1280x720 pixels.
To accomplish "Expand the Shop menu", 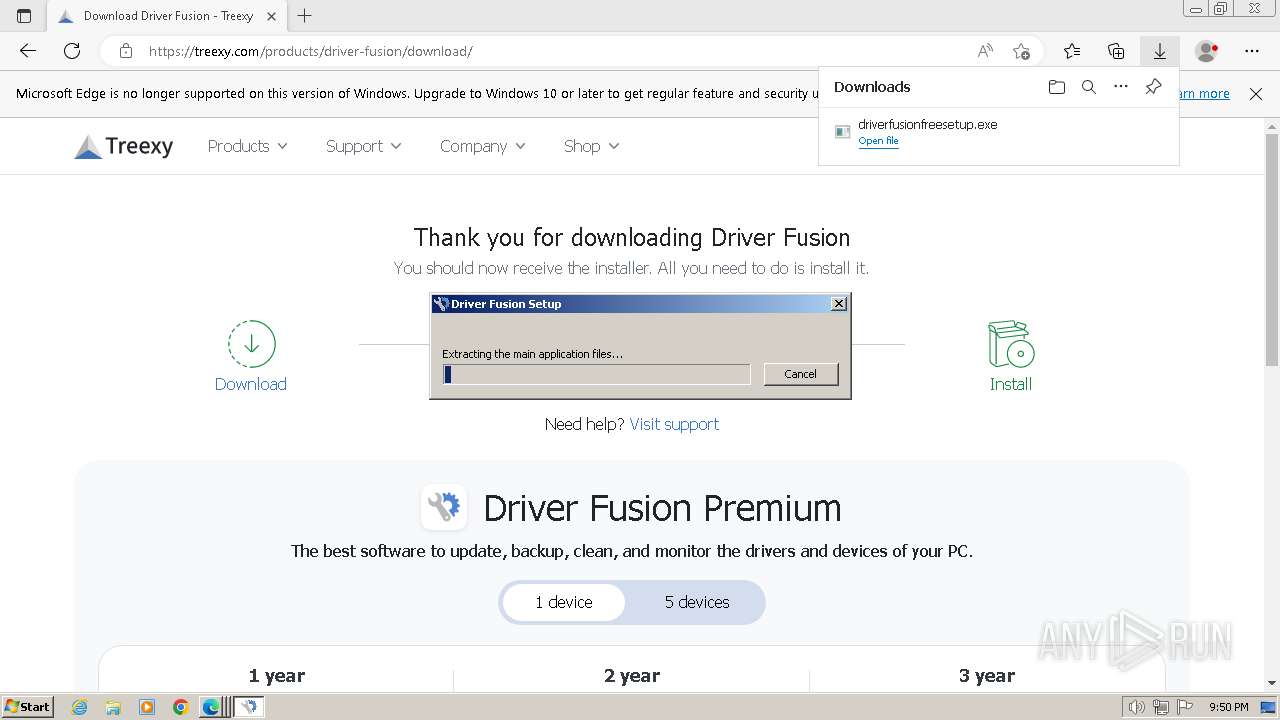I will (592, 146).
